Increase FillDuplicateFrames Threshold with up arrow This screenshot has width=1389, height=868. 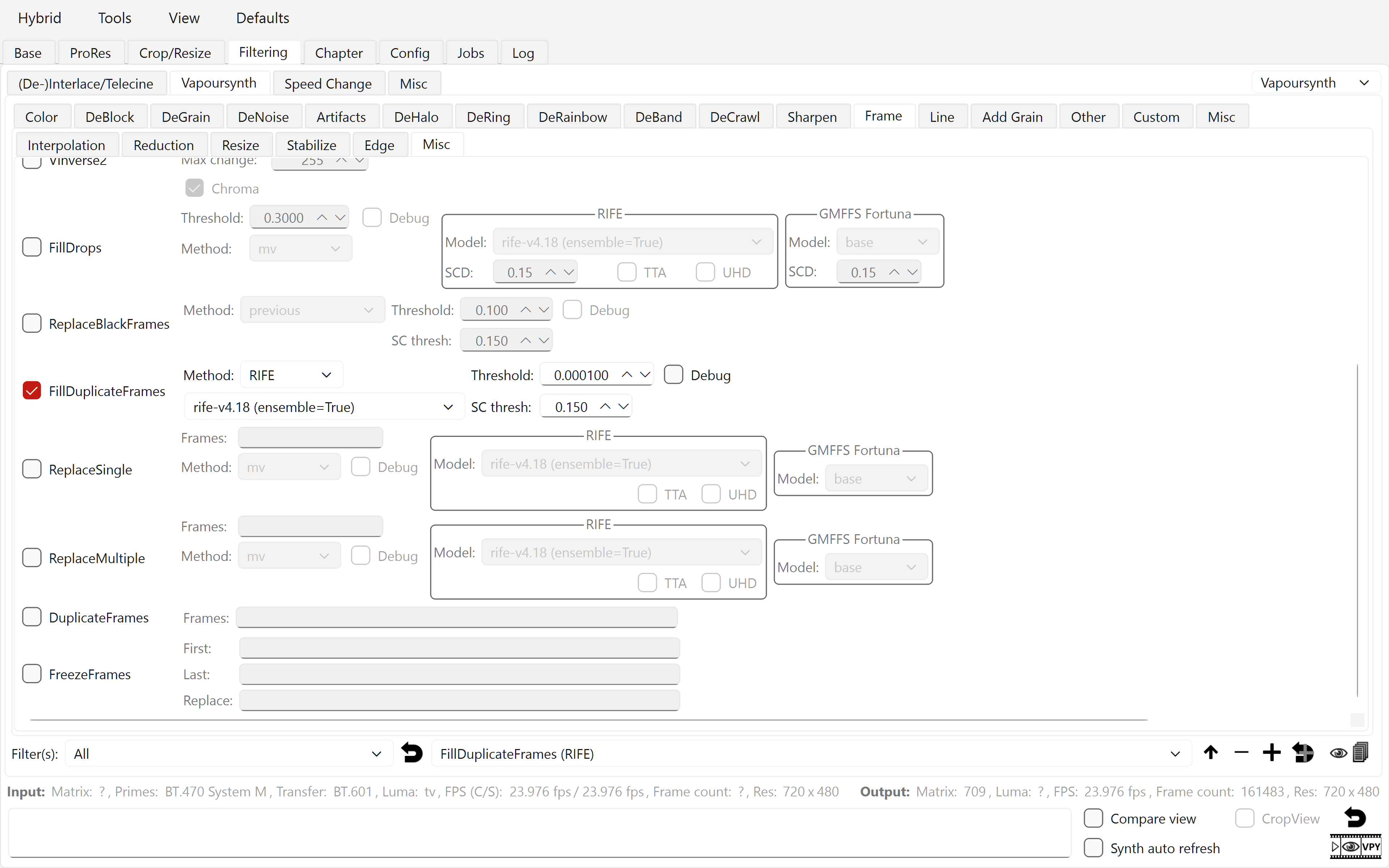coord(627,374)
